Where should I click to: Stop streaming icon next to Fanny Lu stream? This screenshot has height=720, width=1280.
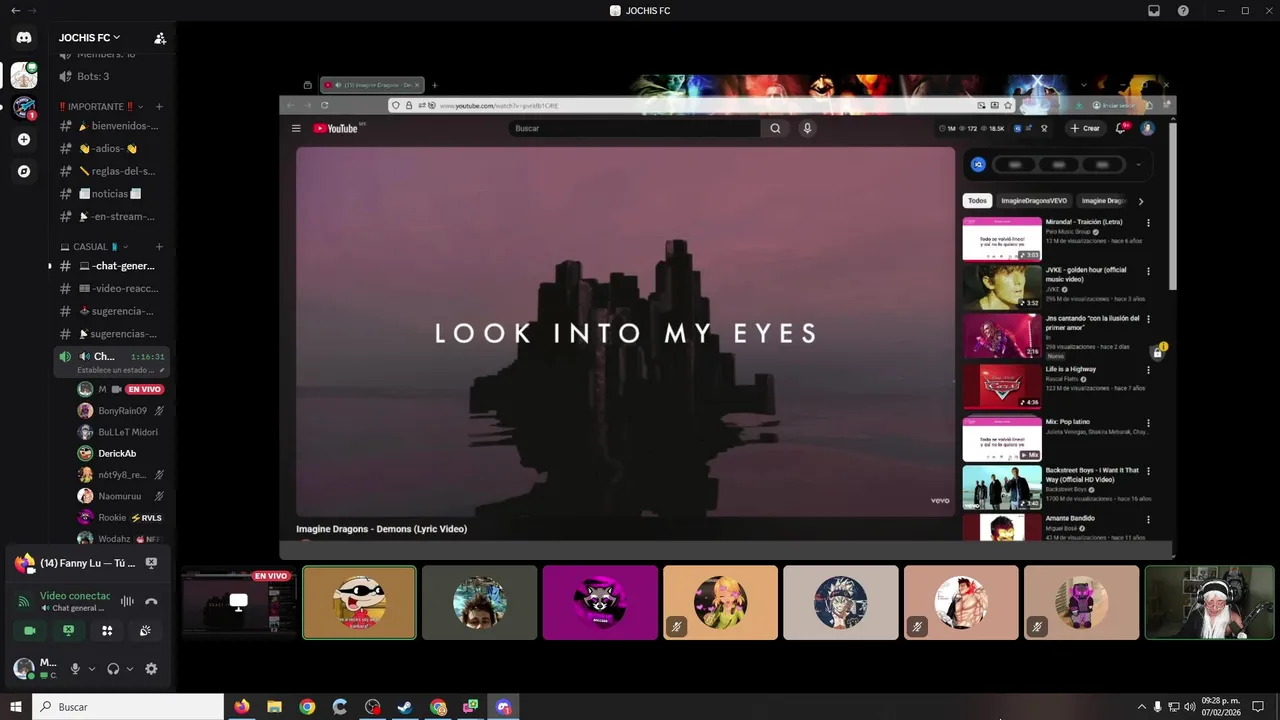[151, 563]
